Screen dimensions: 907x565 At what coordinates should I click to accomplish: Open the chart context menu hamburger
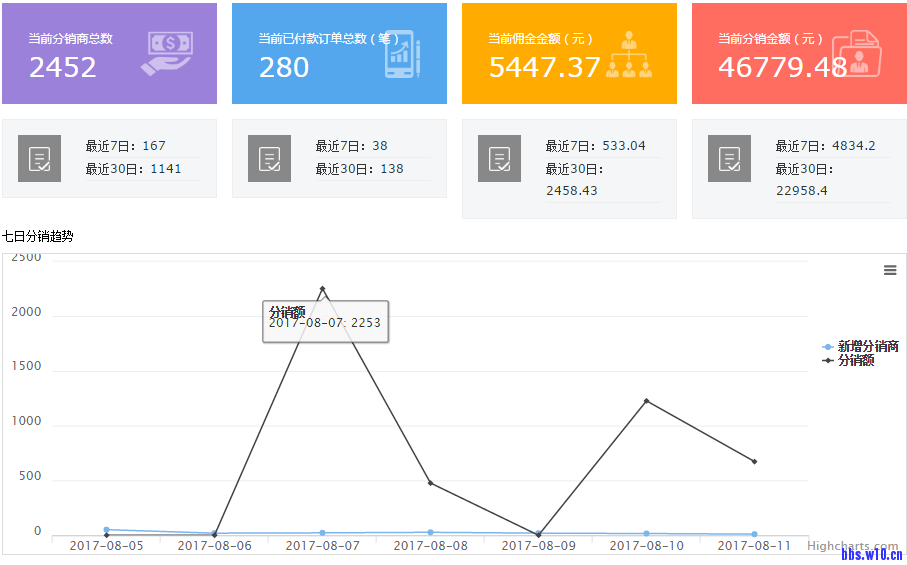(x=890, y=270)
